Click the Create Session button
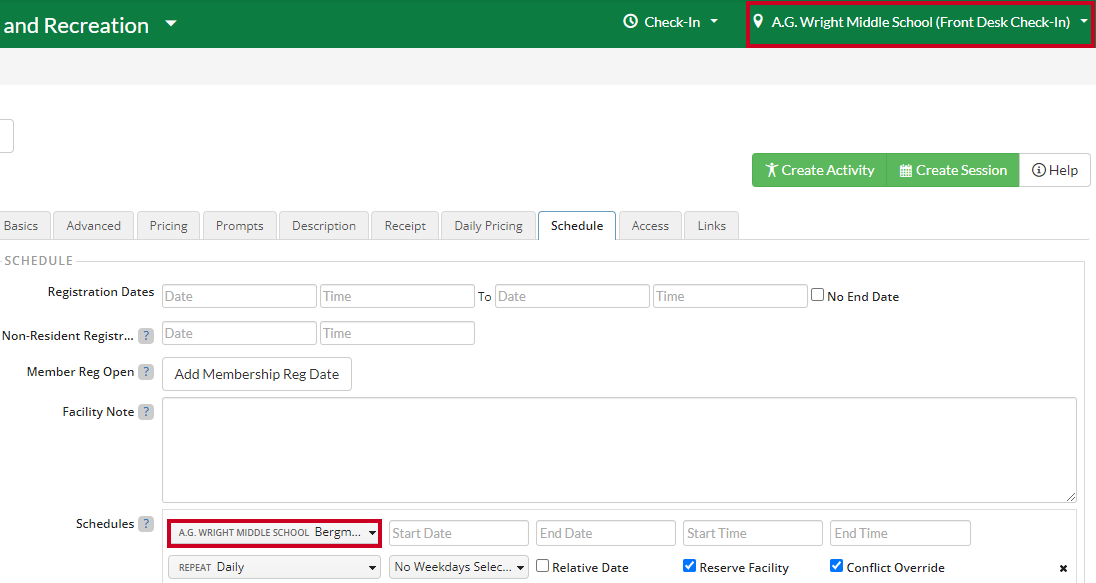This screenshot has width=1096, height=583. coord(953,170)
